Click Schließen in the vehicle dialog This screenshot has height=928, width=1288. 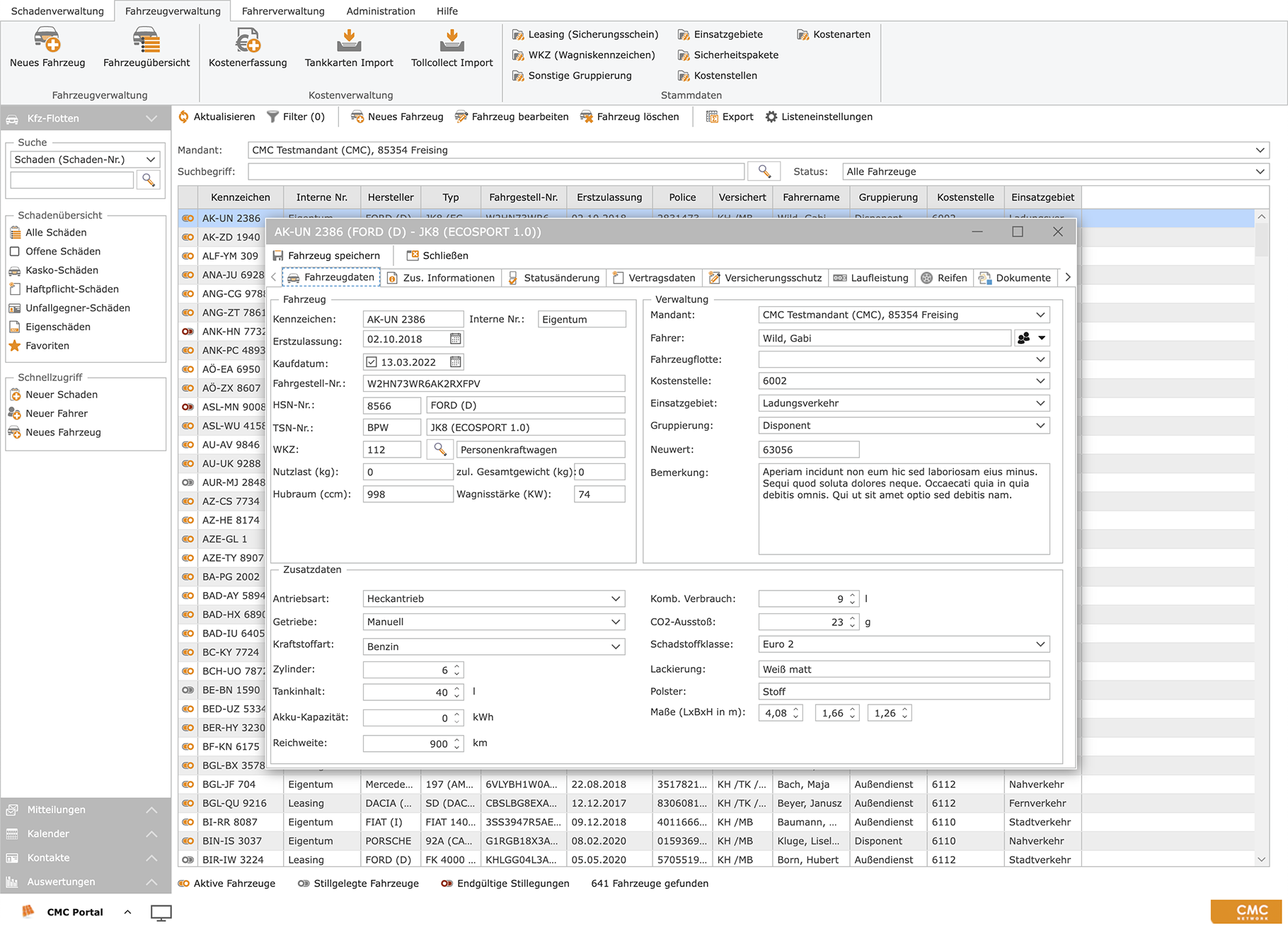tap(437, 255)
